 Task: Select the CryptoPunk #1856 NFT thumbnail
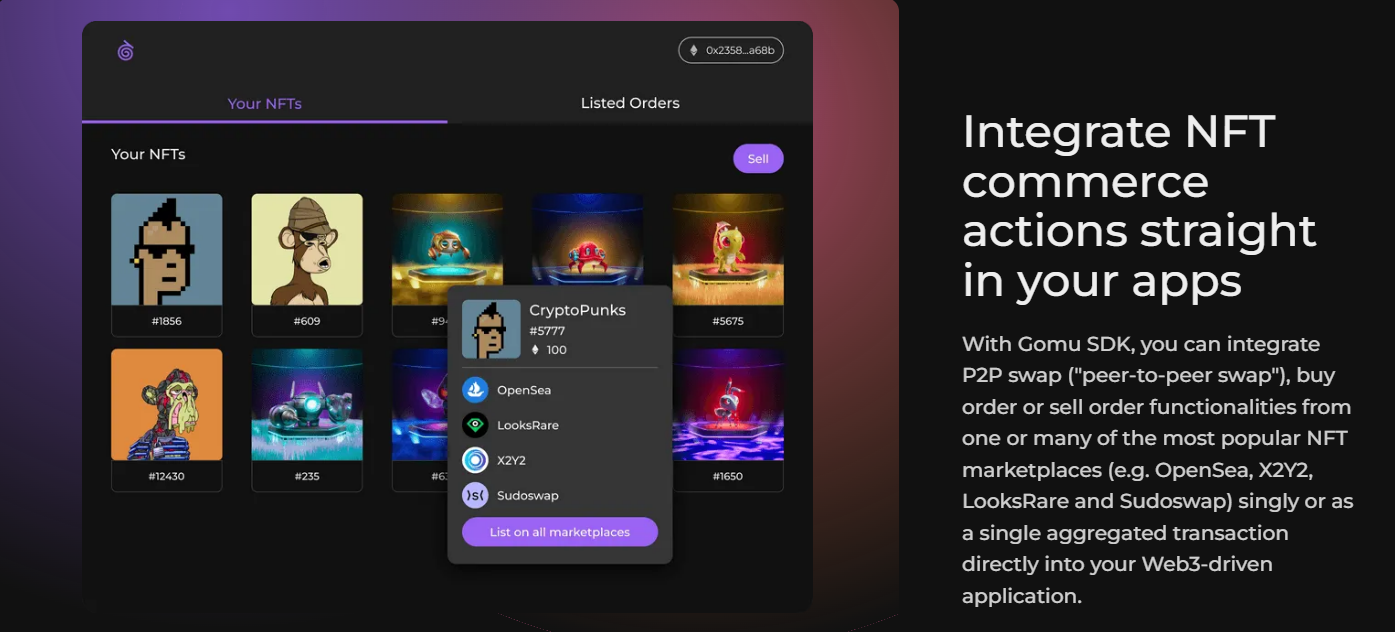point(167,250)
